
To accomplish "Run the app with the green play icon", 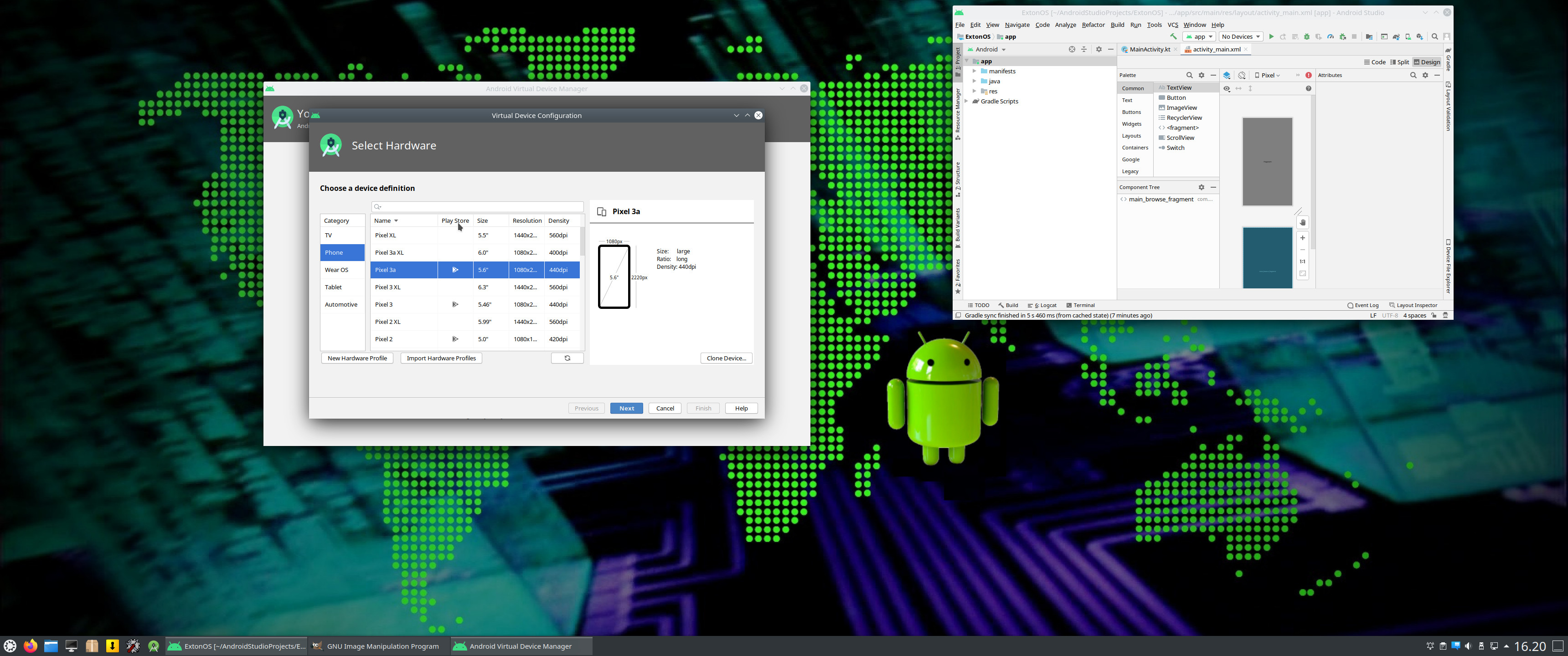I will [x=1272, y=36].
